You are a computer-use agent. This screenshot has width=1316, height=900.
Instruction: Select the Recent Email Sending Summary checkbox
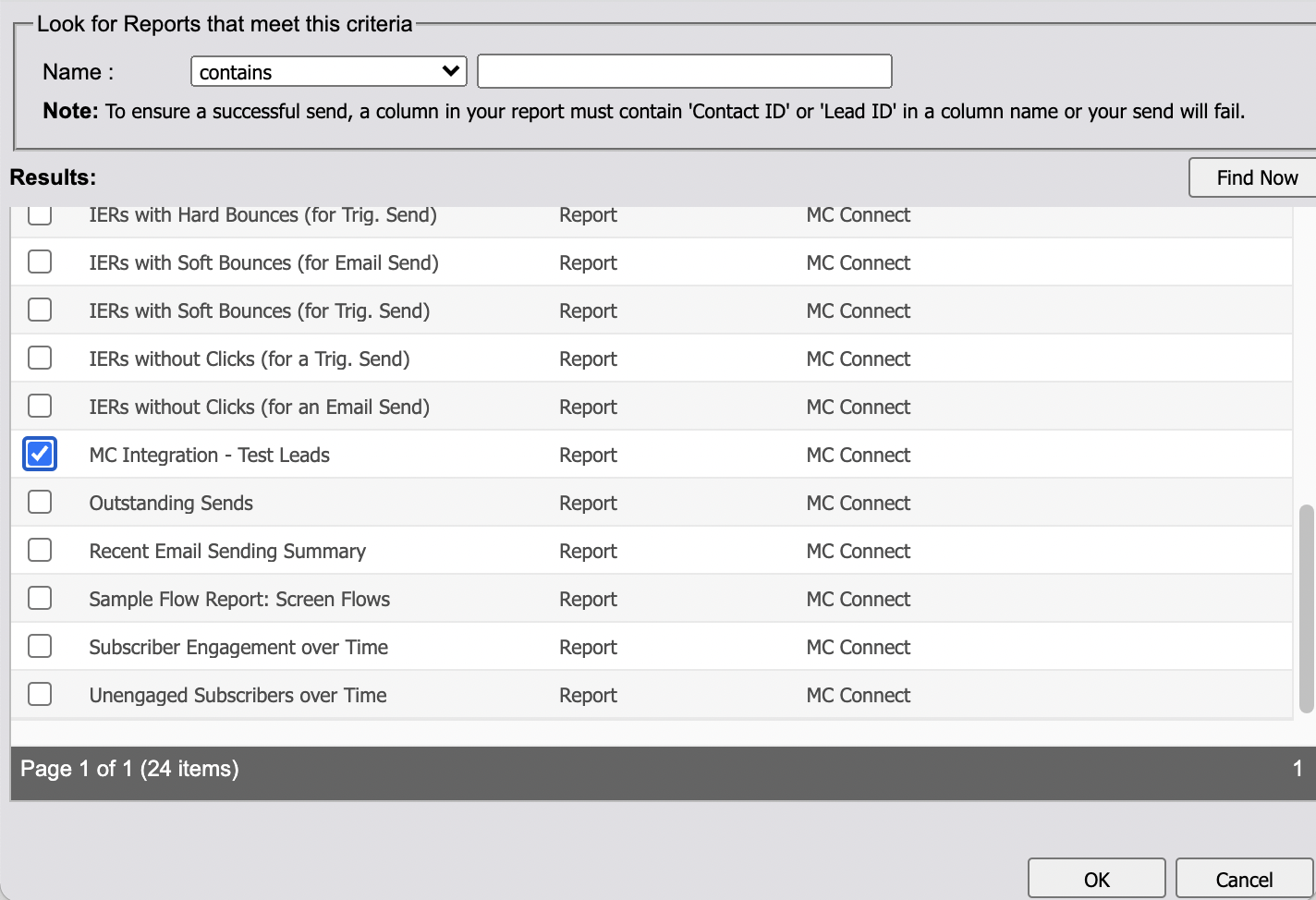40,550
